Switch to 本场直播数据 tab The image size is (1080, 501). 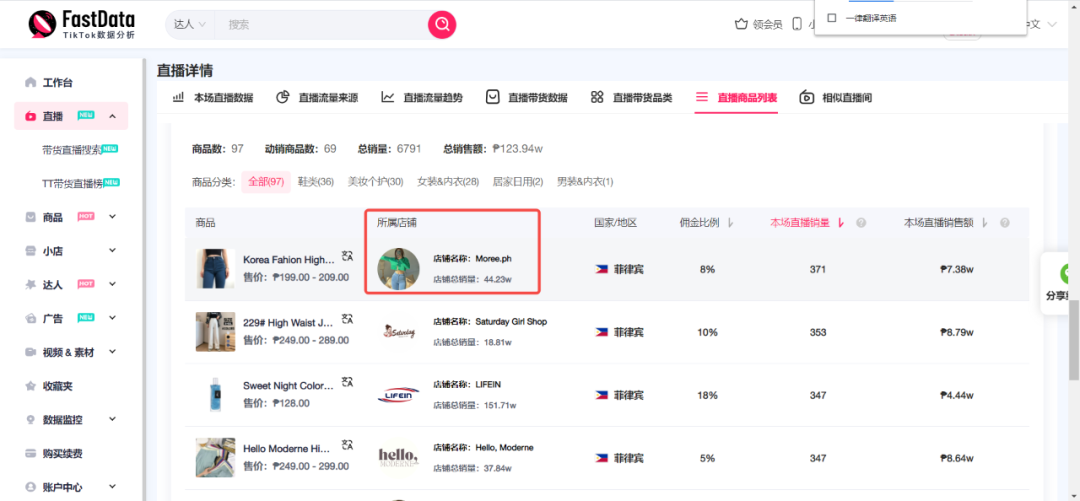[x=213, y=97]
